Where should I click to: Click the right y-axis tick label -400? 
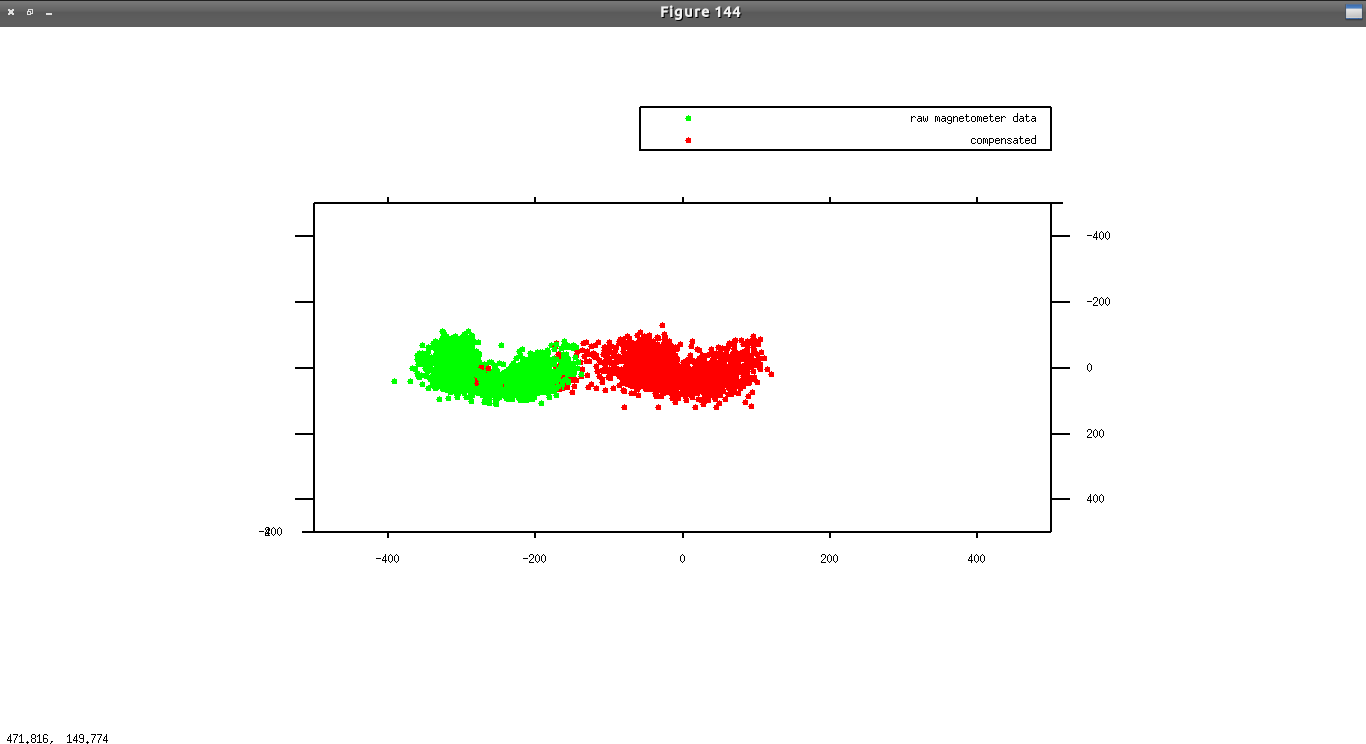click(1098, 236)
